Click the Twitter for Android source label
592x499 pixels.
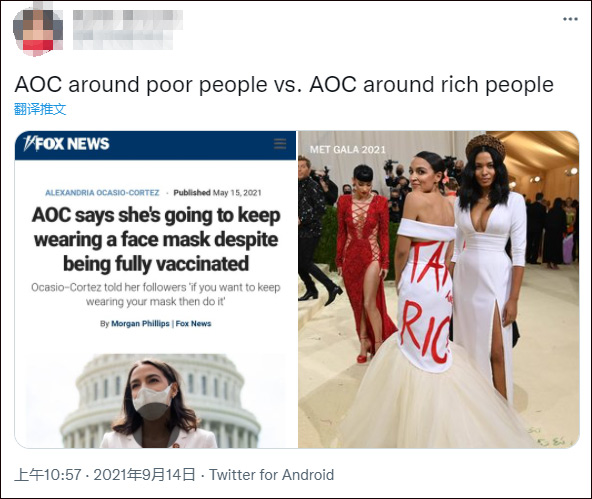tap(271, 475)
